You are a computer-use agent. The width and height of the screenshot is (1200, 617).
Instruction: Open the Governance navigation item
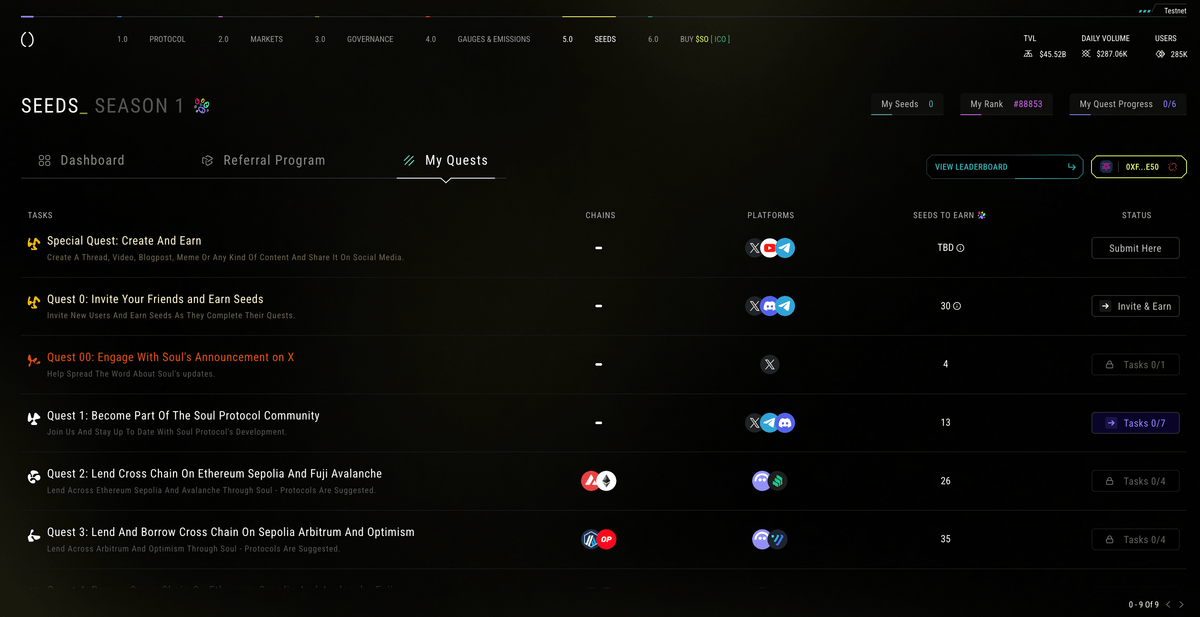[369, 39]
